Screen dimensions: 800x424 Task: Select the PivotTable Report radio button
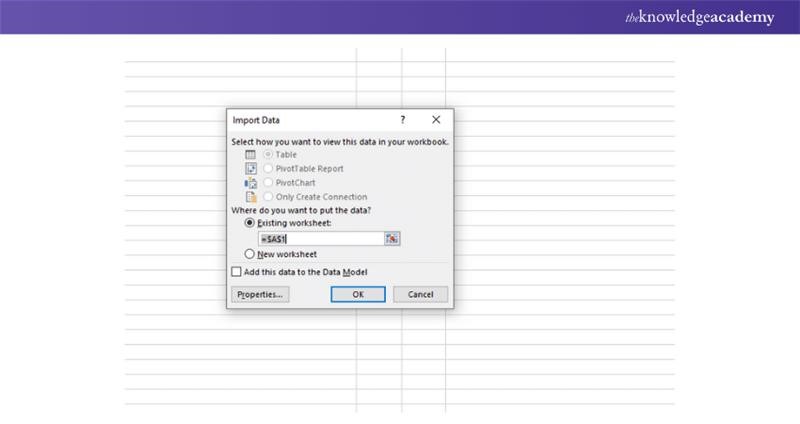coord(267,169)
